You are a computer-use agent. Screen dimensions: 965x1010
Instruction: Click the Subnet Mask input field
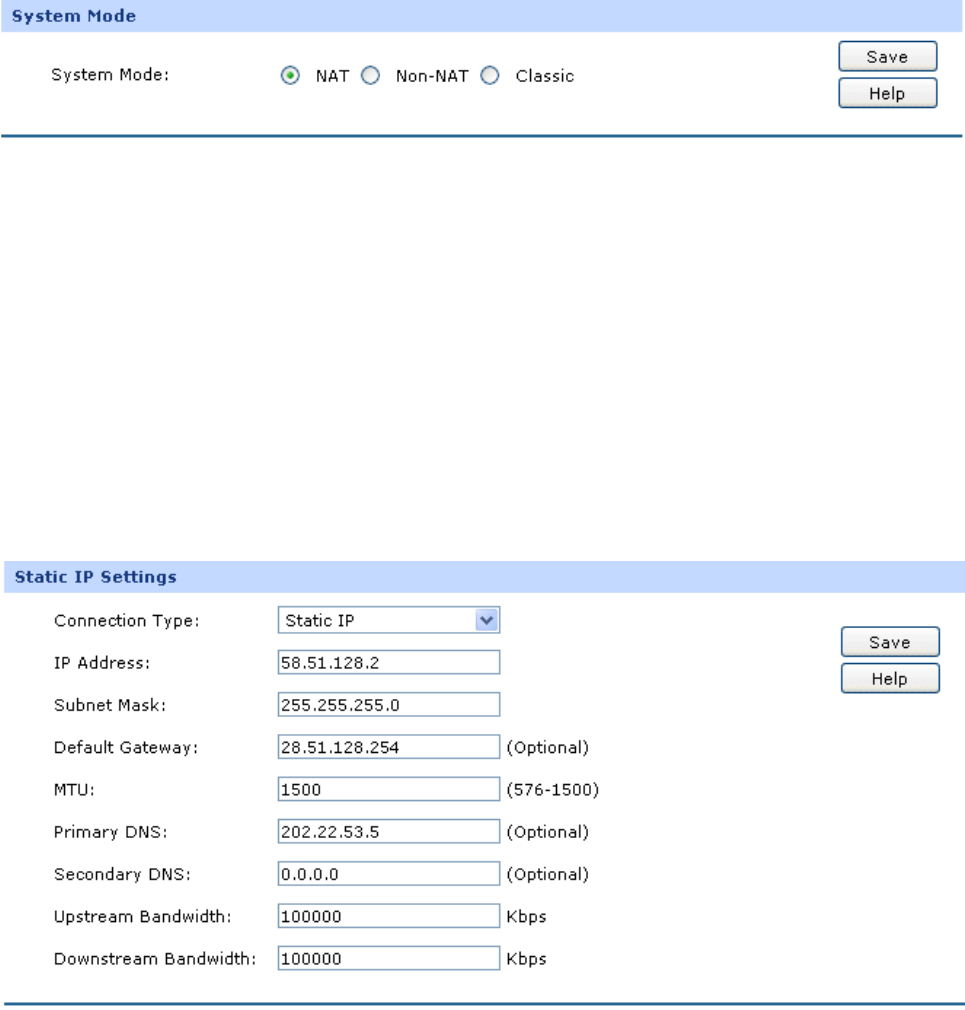[388, 705]
